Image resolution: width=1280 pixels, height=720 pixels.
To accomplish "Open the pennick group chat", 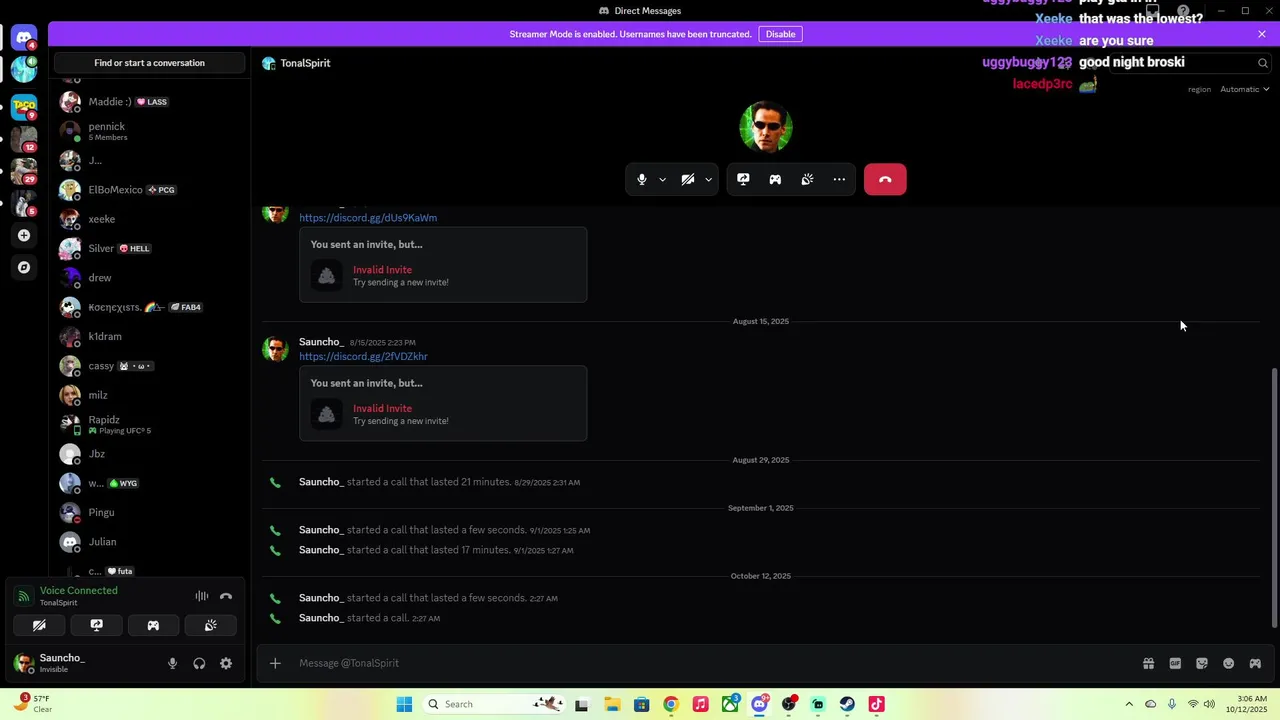I will tap(150, 131).
